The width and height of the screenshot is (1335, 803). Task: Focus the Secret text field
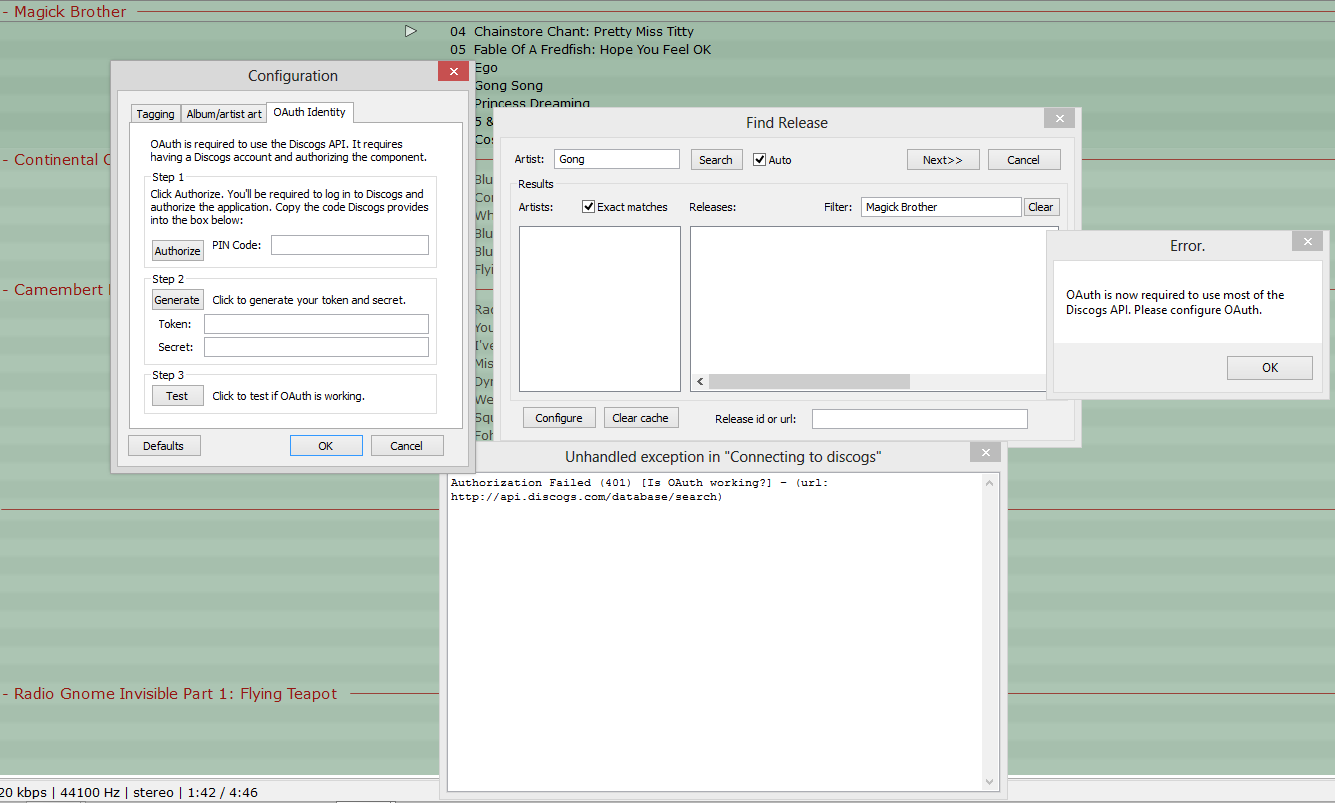click(316, 347)
